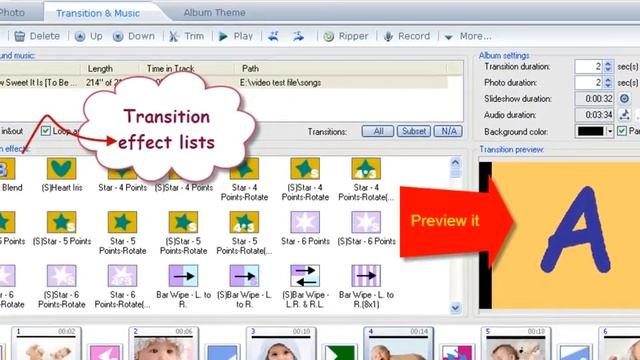This screenshot has width=640, height=360.
Task: Increase Photo duration with up arrow
Action: coord(608,80)
